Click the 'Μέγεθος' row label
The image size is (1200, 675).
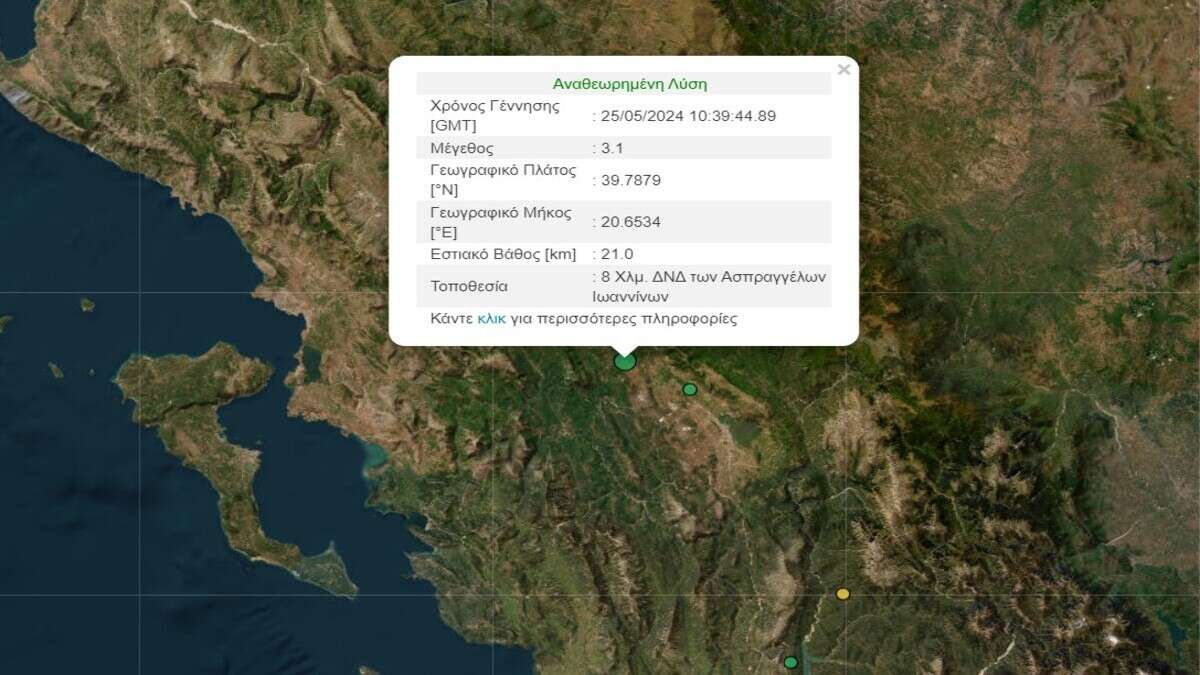(x=462, y=148)
